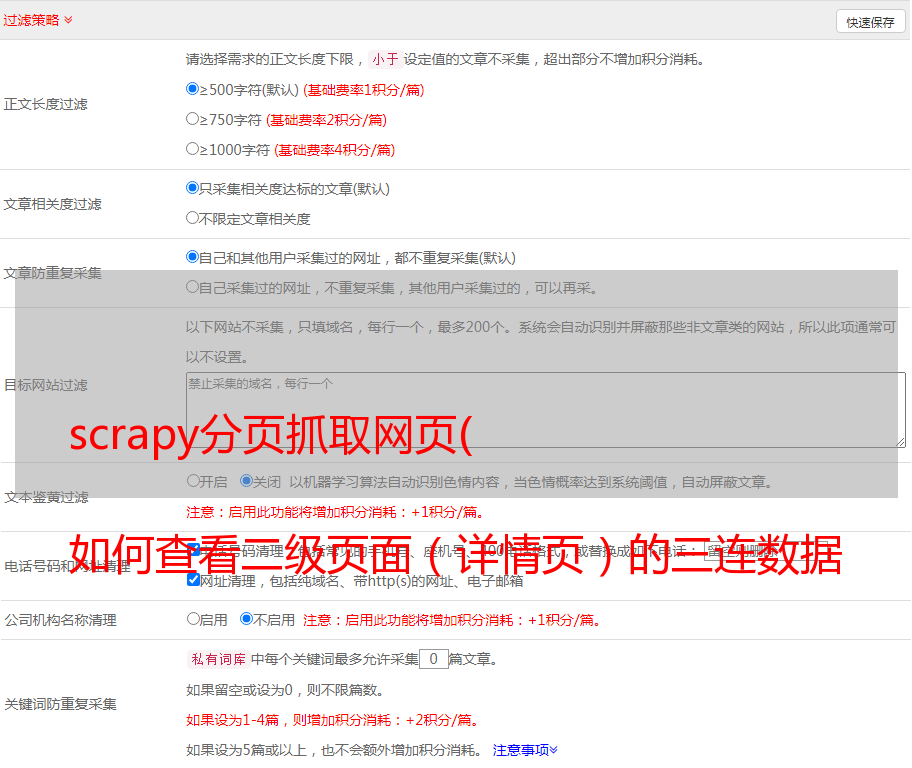Screen dimensions: 912x768
Task: Click the 公司机构名称清理 row label
Action: (x=60, y=620)
